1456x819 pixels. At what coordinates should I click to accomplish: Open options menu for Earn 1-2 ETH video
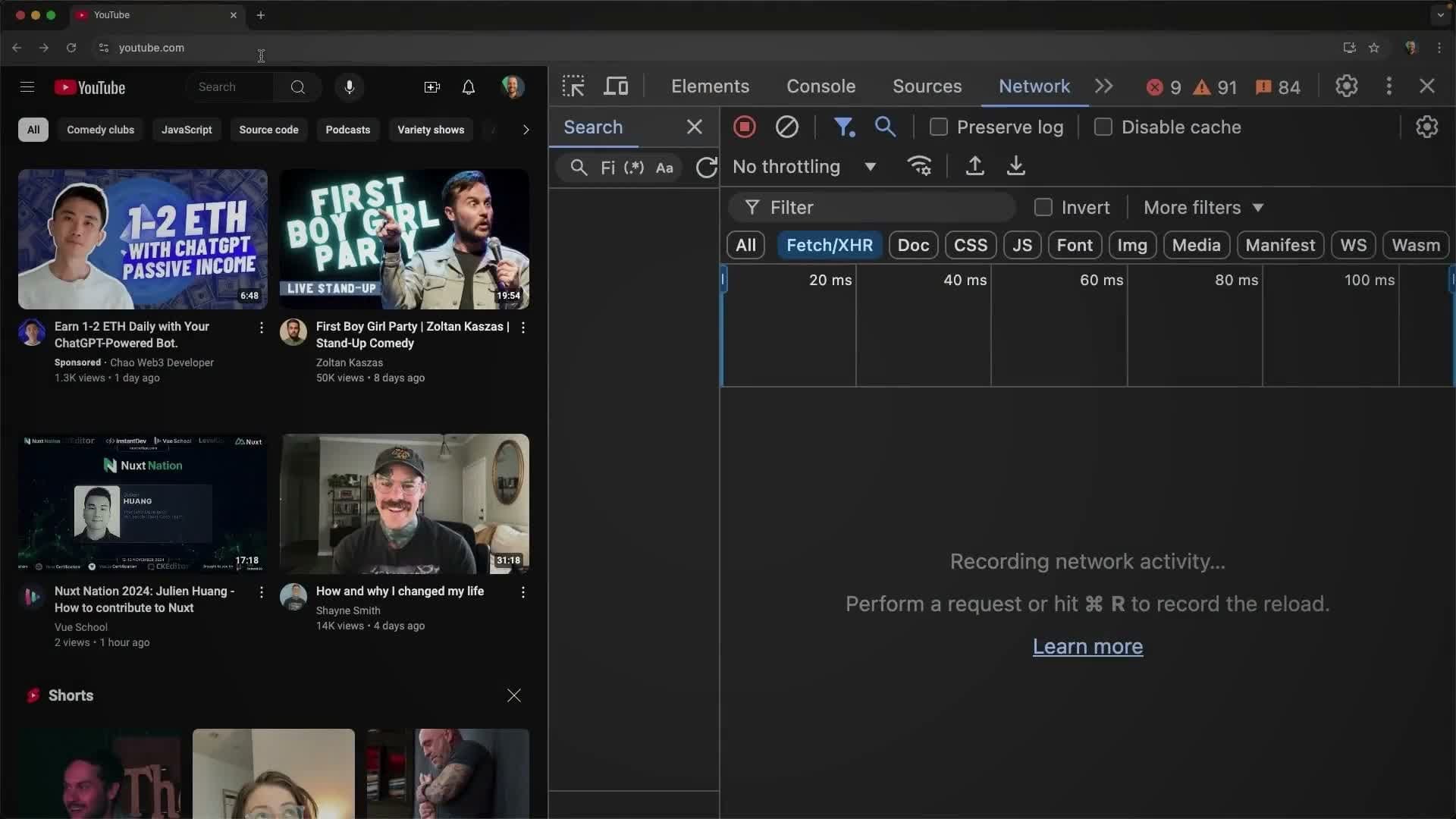(x=262, y=328)
